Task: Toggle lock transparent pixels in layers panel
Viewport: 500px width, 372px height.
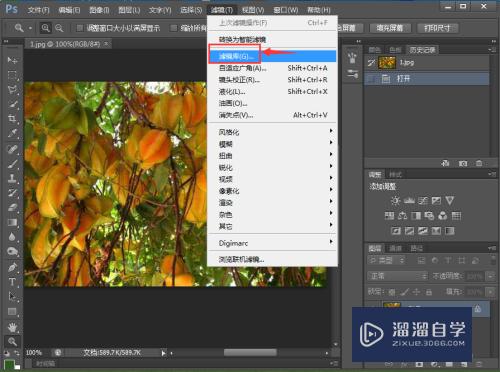Action: (x=392, y=292)
